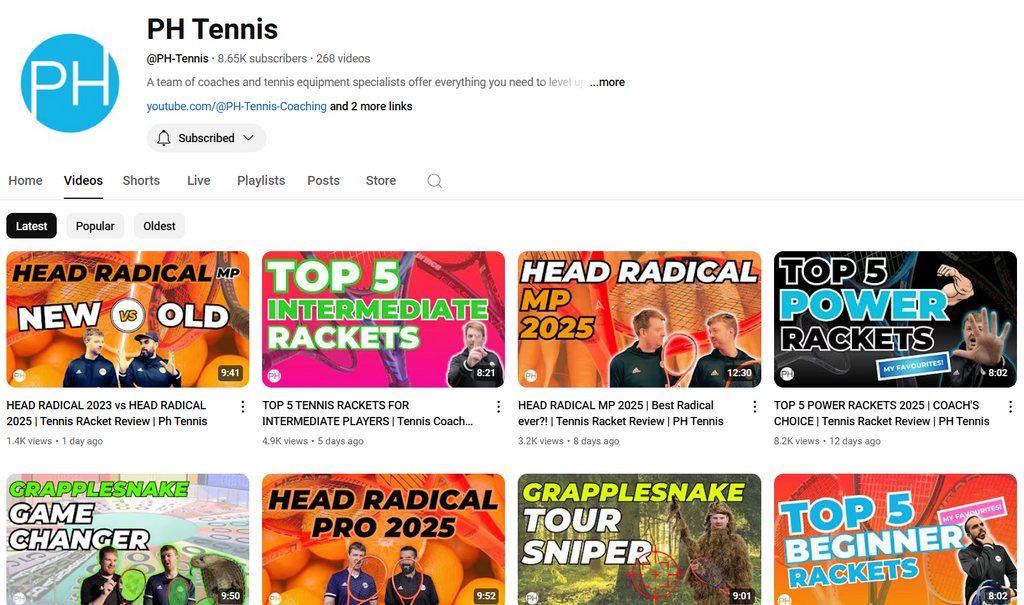Screen dimensions: 1024x605
Task: Open the Head Radical MP 2025 Best Radical title
Action: click(x=620, y=414)
